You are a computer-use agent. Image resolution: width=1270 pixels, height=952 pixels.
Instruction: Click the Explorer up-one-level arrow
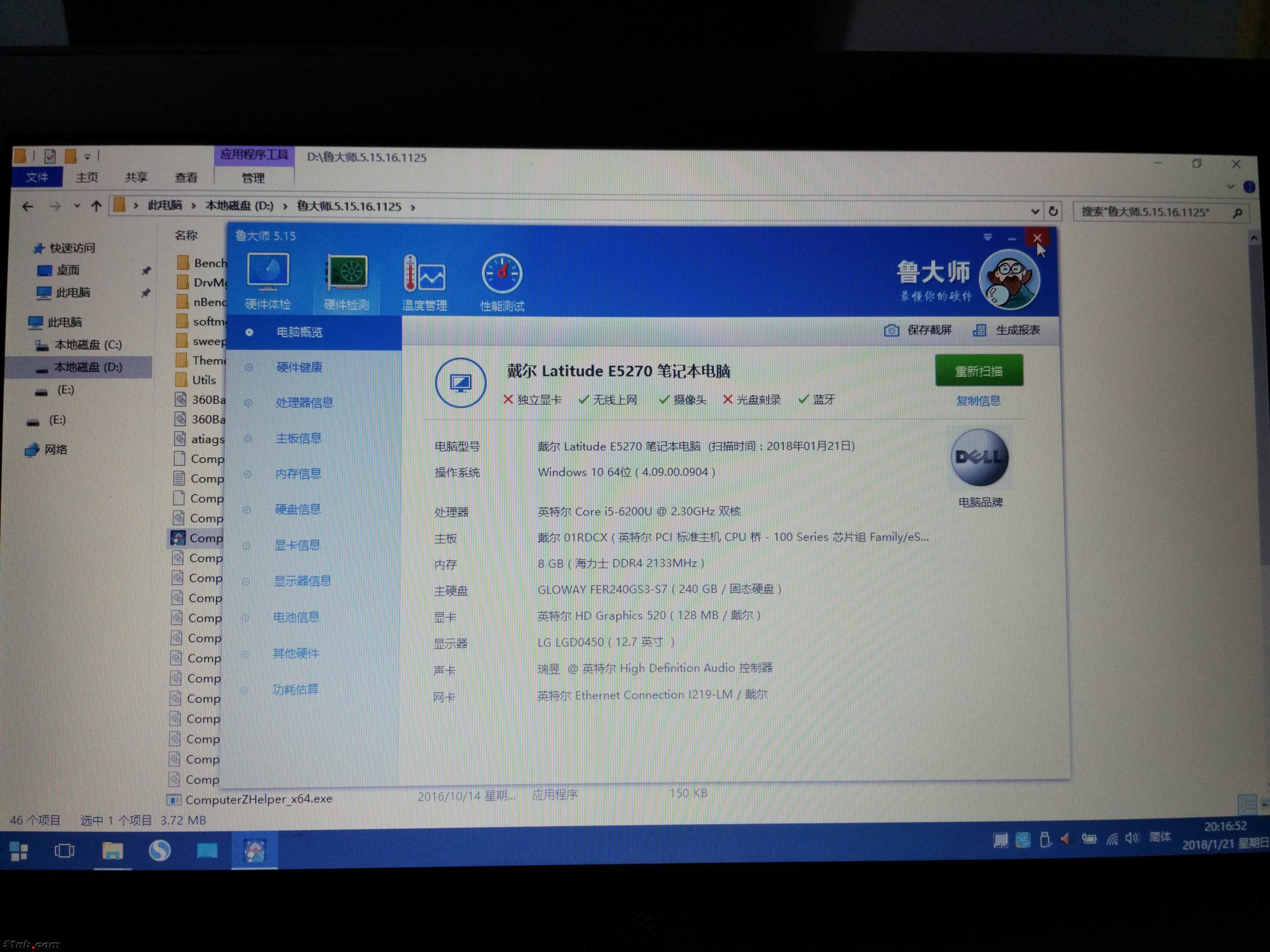(x=96, y=206)
